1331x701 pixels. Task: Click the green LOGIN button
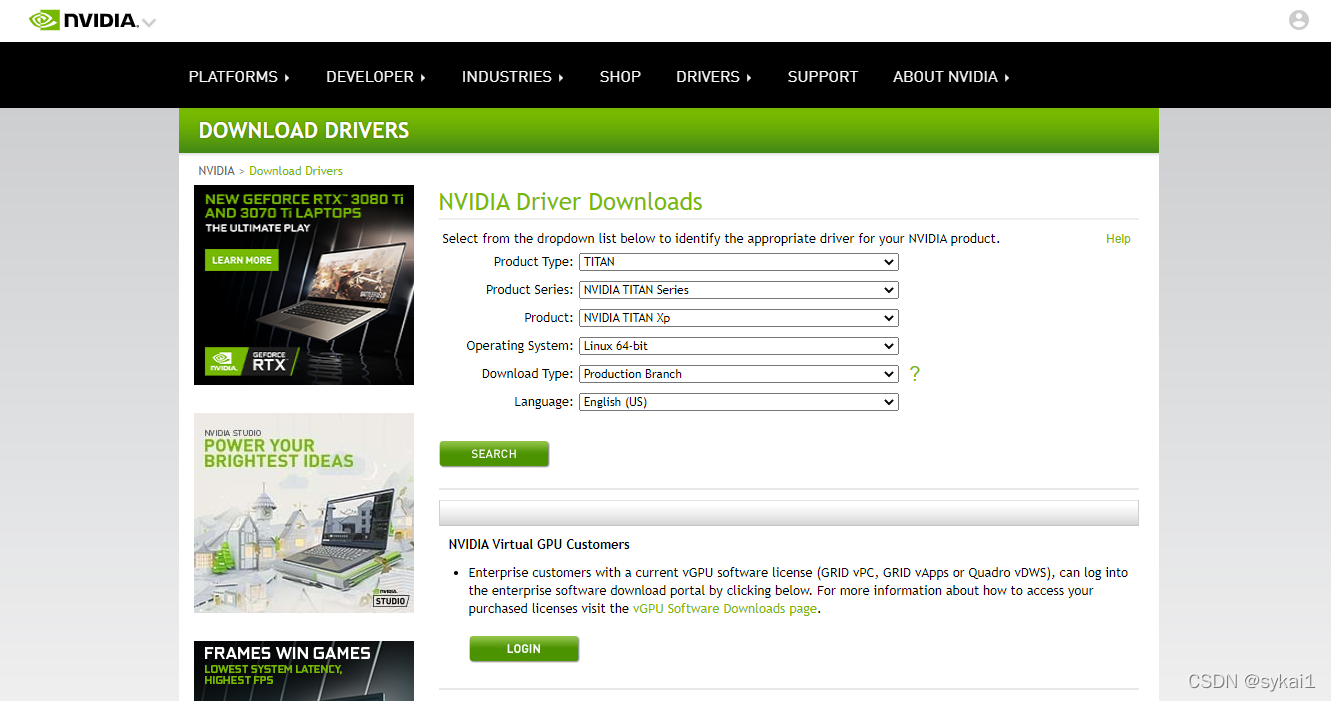pyautogui.click(x=524, y=649)
